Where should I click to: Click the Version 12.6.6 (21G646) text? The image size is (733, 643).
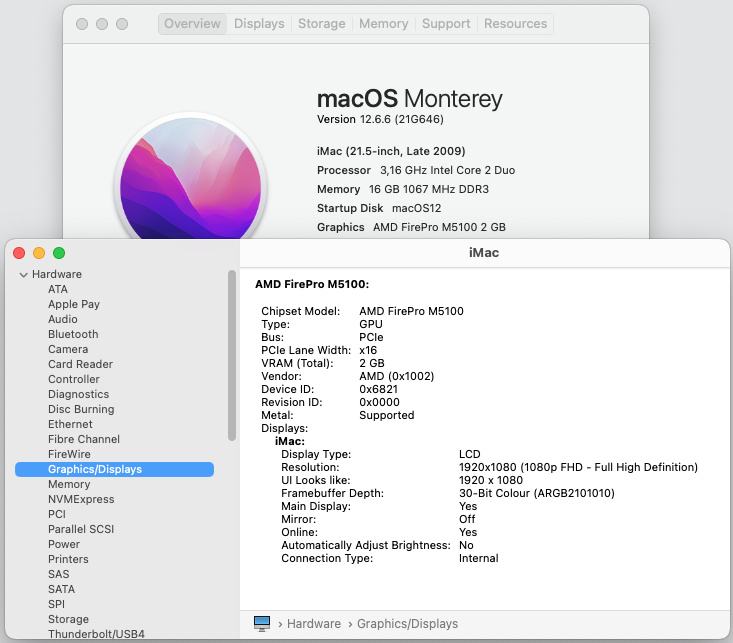pos(380,119)
